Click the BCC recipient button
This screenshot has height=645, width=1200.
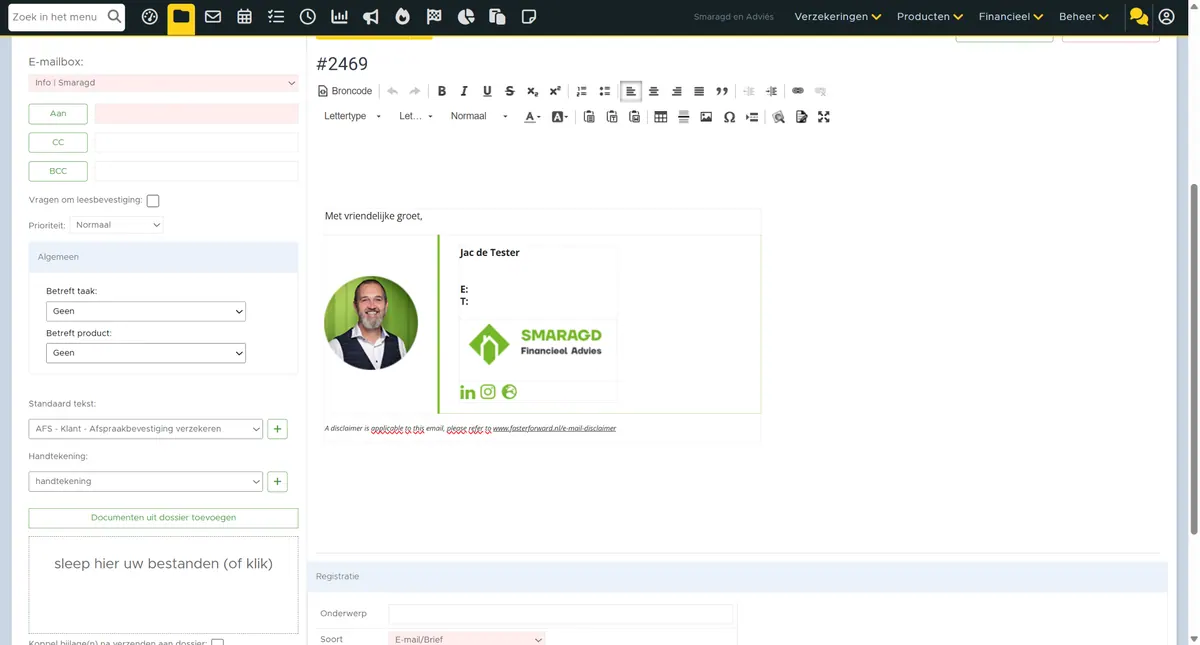pyautogui.click(x=58, y=171)
